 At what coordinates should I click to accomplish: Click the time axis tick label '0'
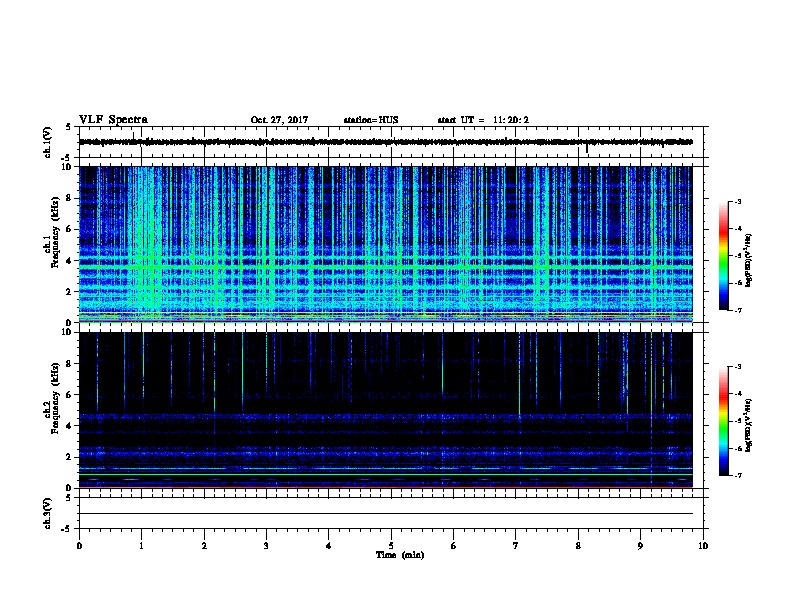coord(79,546)
